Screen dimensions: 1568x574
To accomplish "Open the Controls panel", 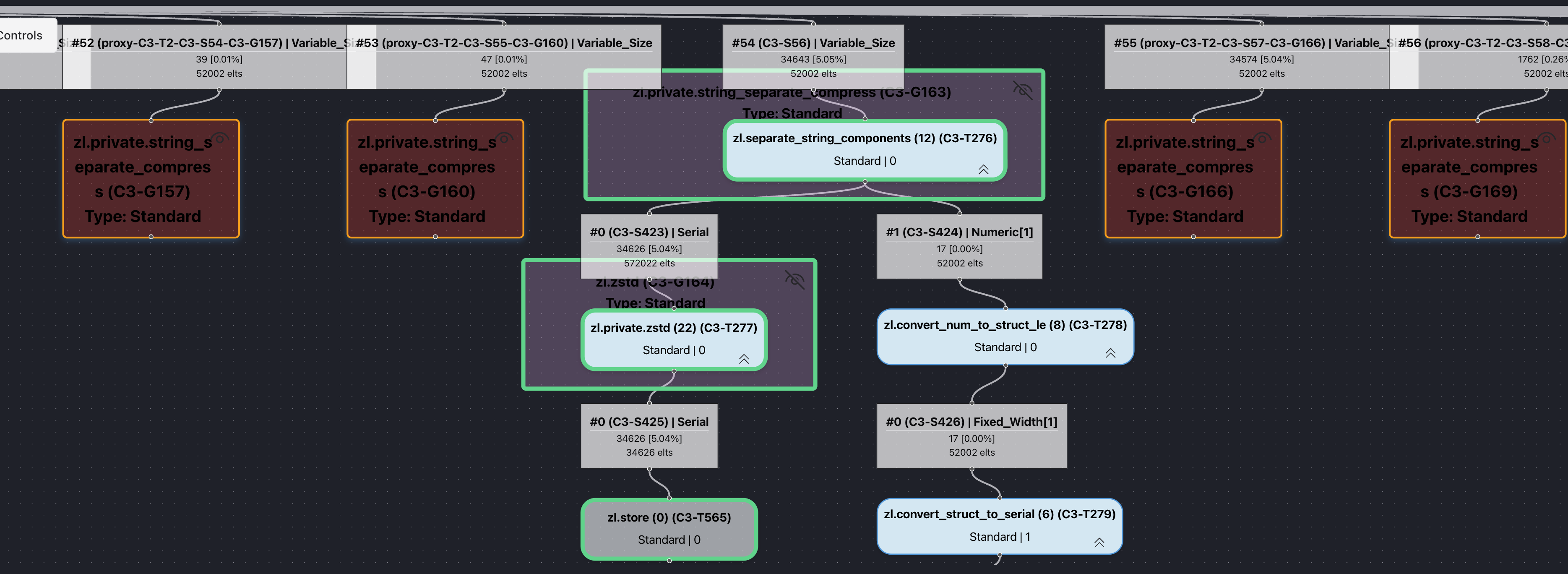I will [24, 35].
